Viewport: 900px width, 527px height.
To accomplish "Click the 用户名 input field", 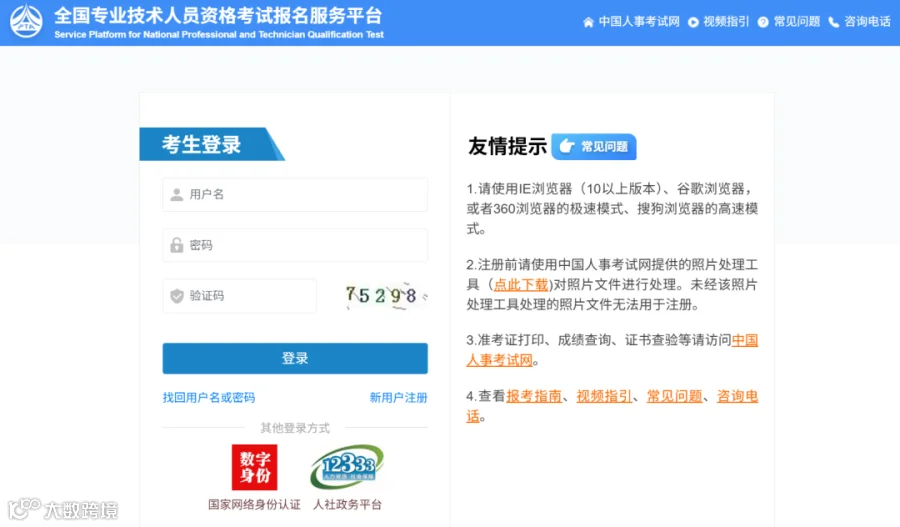I will (295, 195).
